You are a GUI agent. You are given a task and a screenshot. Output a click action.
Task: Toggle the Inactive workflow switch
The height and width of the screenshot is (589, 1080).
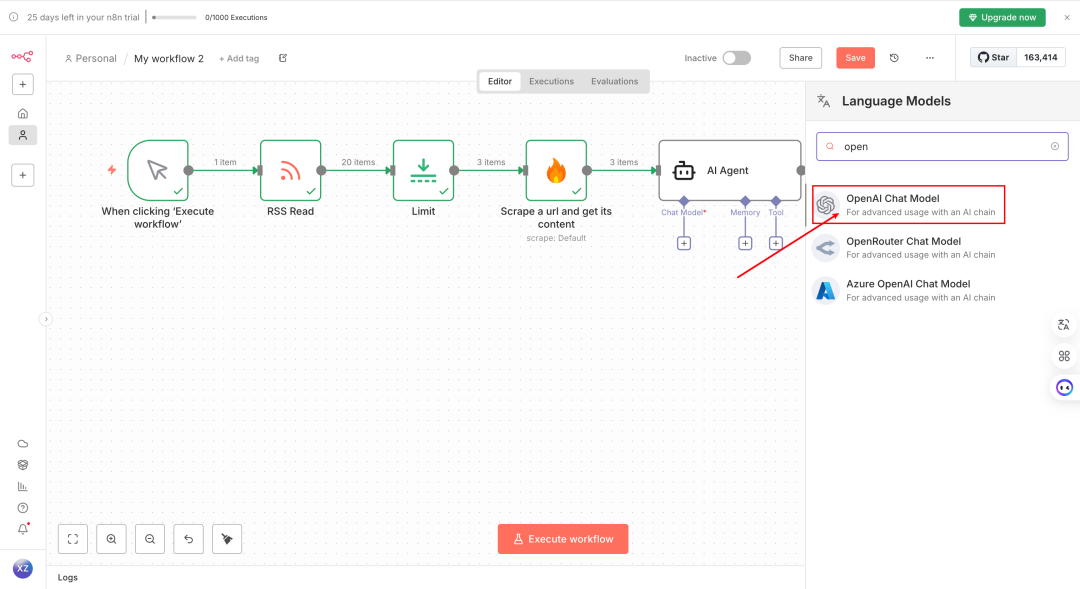[x=736, y=58]
